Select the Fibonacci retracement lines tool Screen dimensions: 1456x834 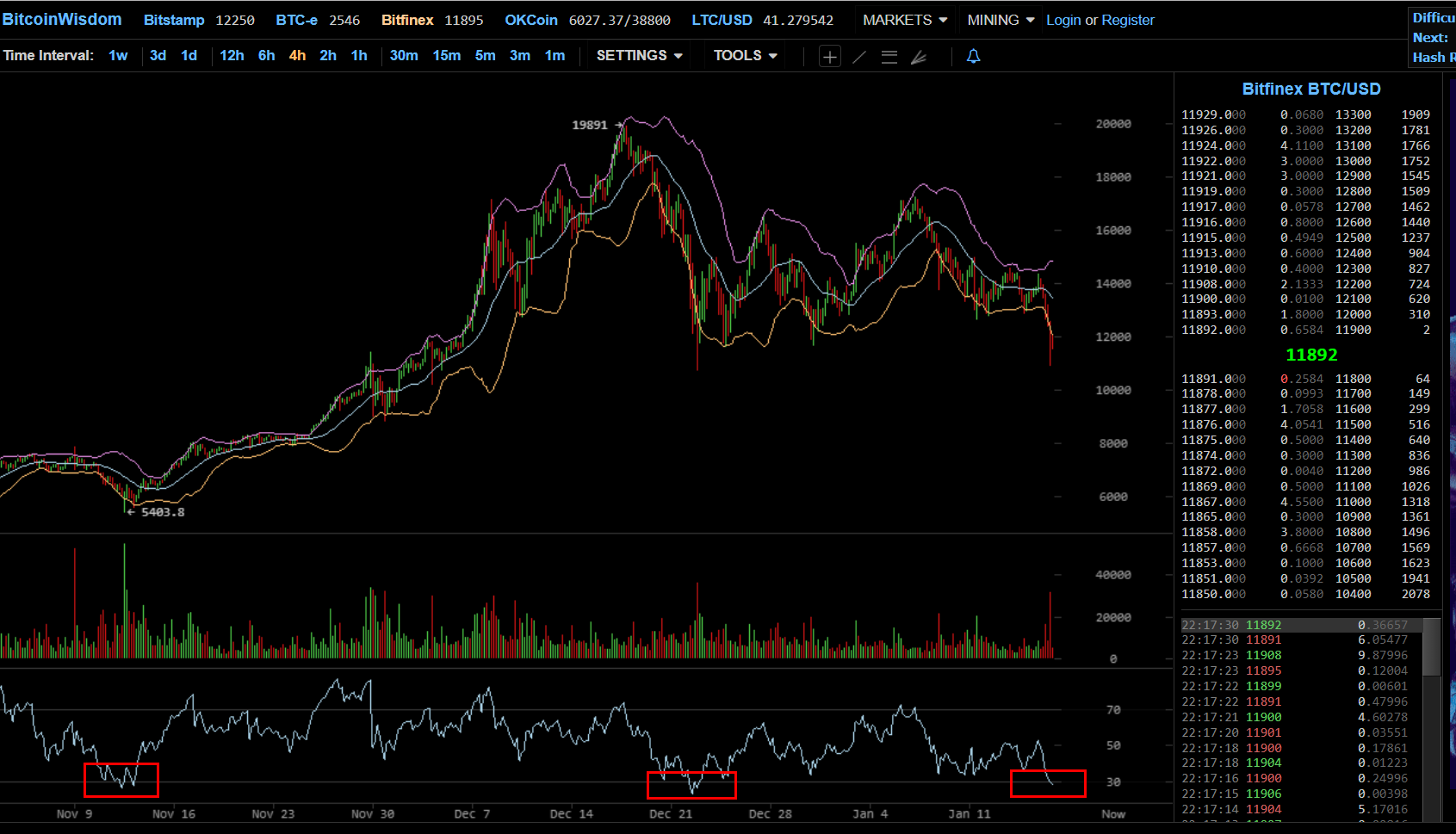pos(889,57)
